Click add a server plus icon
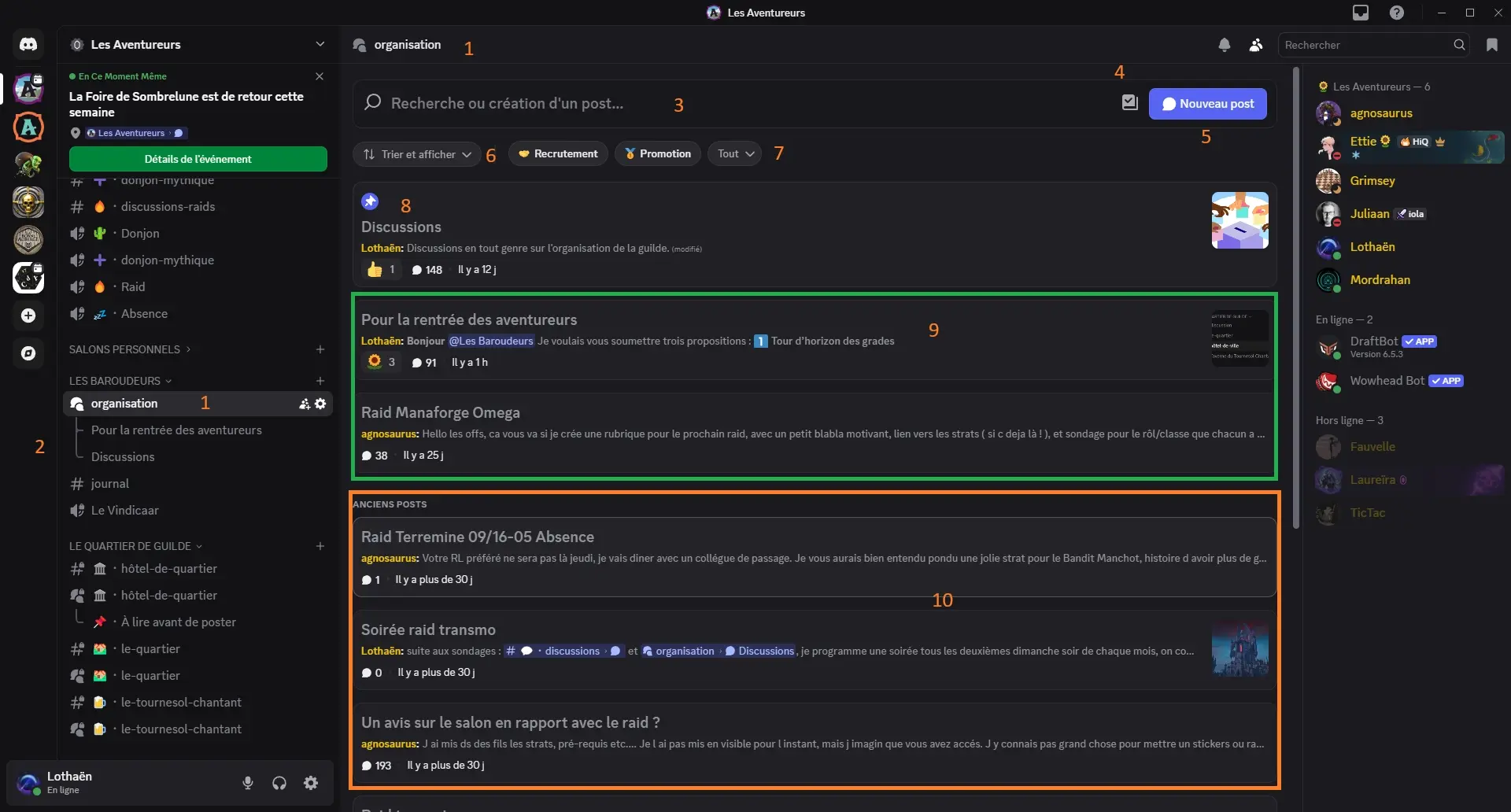 pos(28,316)
